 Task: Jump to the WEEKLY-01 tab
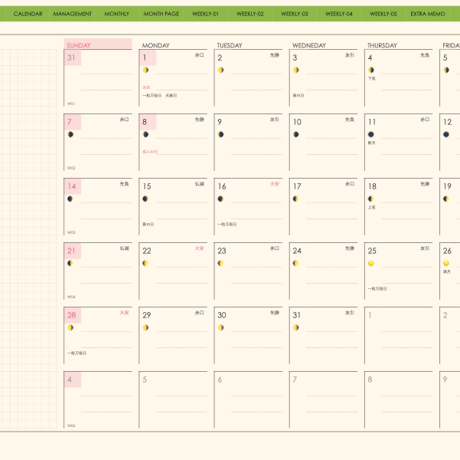click(x=205, y=14)
